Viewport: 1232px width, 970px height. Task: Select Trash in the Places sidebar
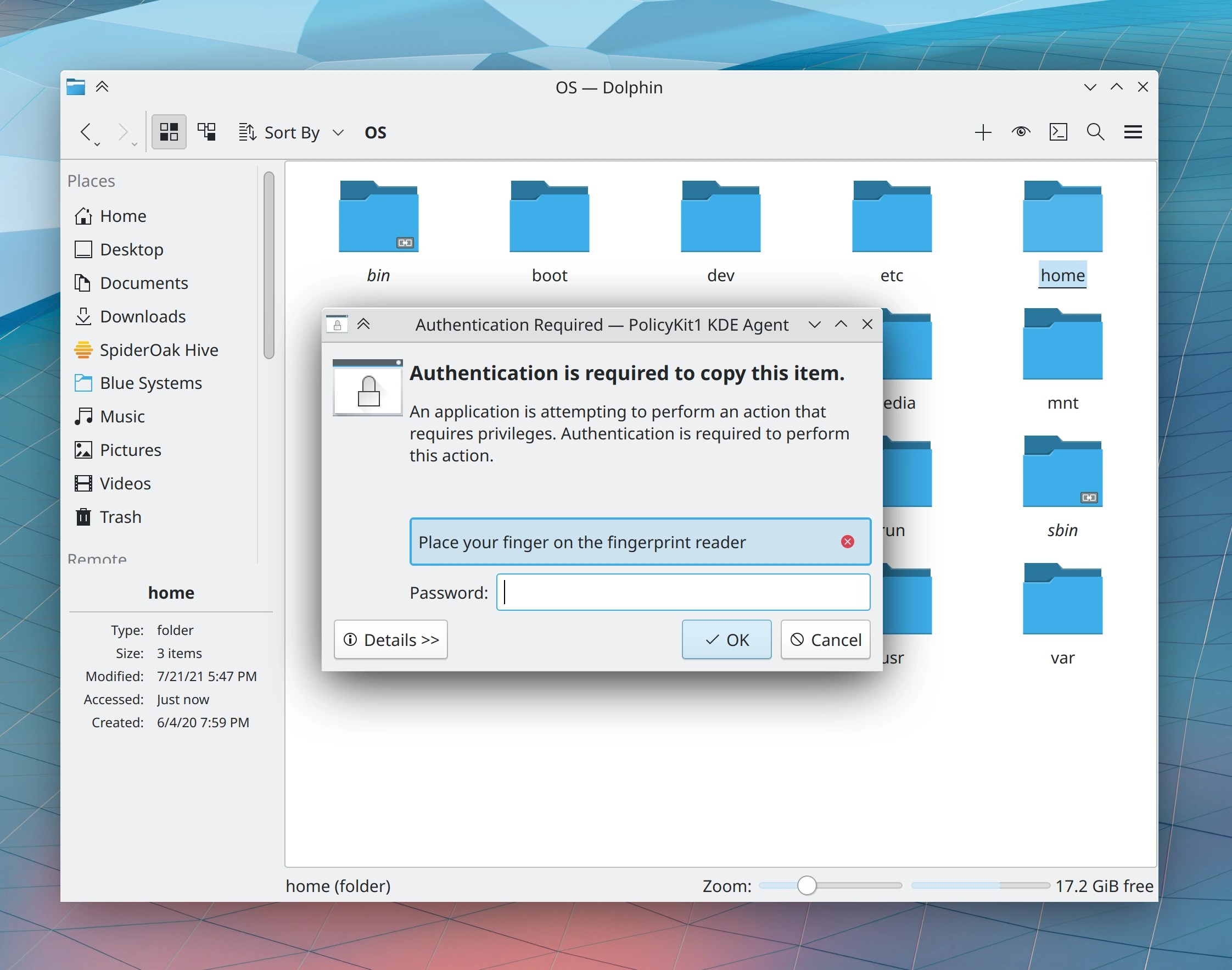120,517
